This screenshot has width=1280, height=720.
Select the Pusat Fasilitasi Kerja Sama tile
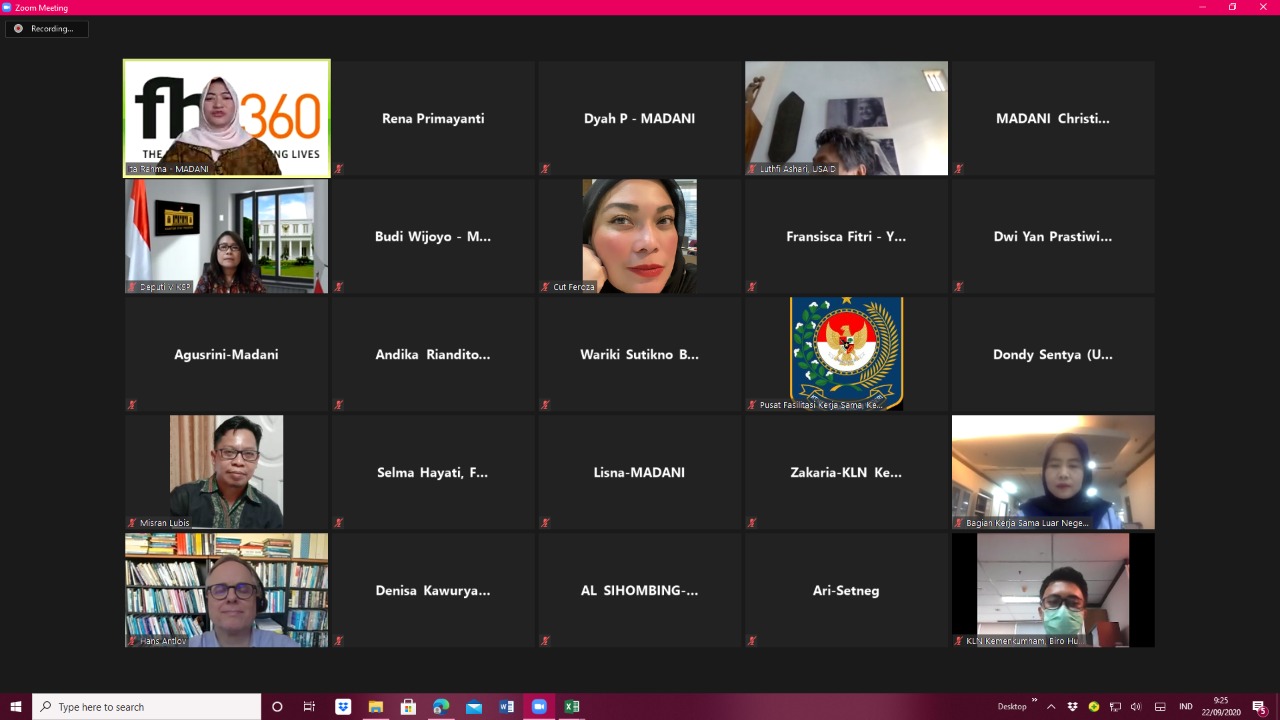tap(846, 354)
